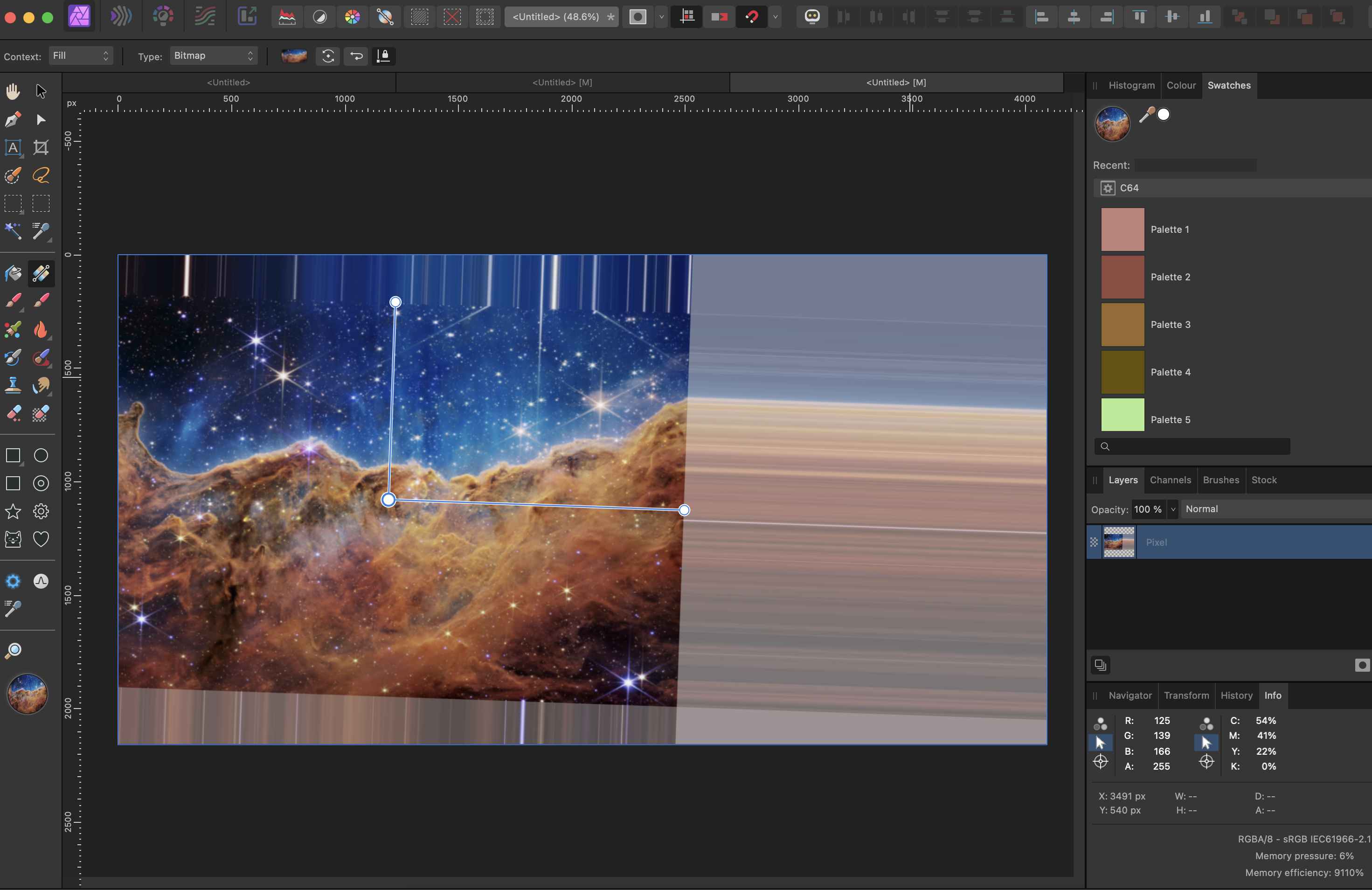The width and height of the screenshot is (1372, 890).
Task: Toggle the Assistant robot icon
Action: (811, 17)
